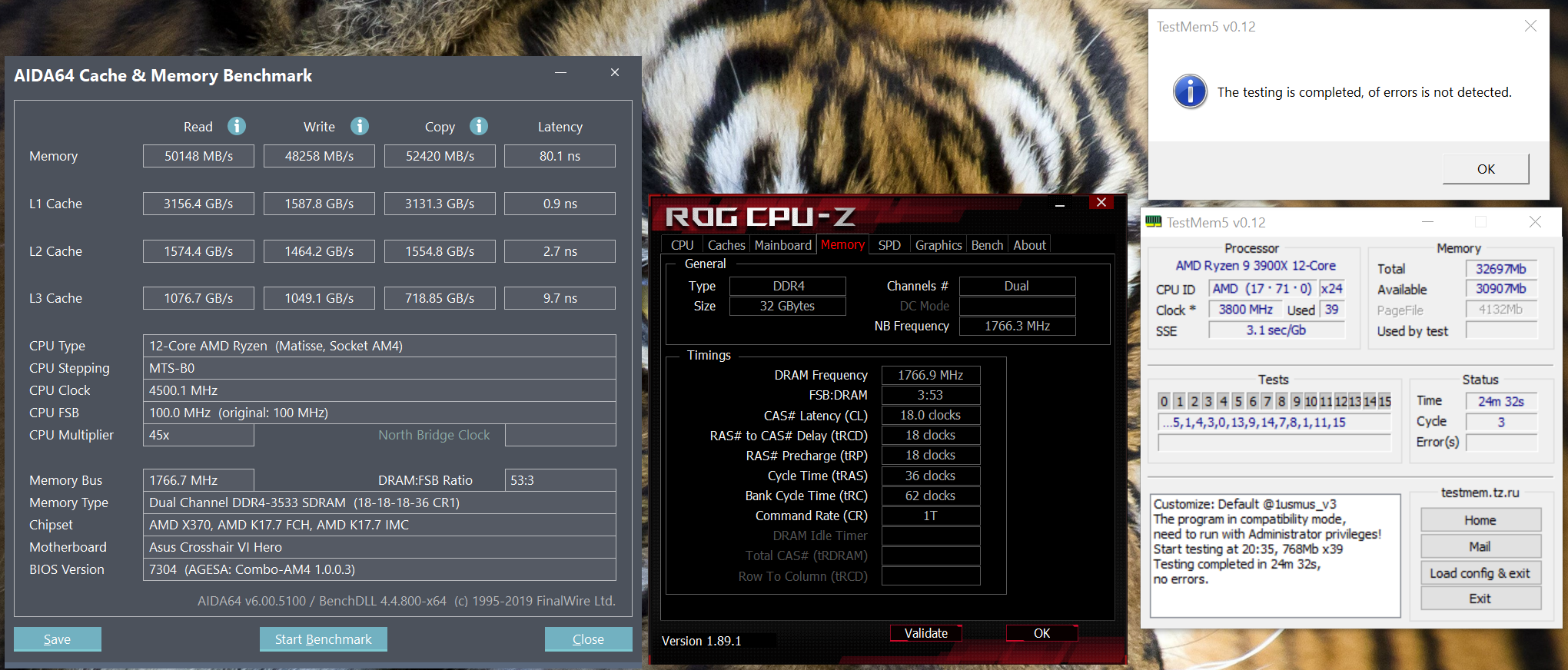Click the Memory Bus value 1766.7 MHz
1568x670 pixels.
198,480
